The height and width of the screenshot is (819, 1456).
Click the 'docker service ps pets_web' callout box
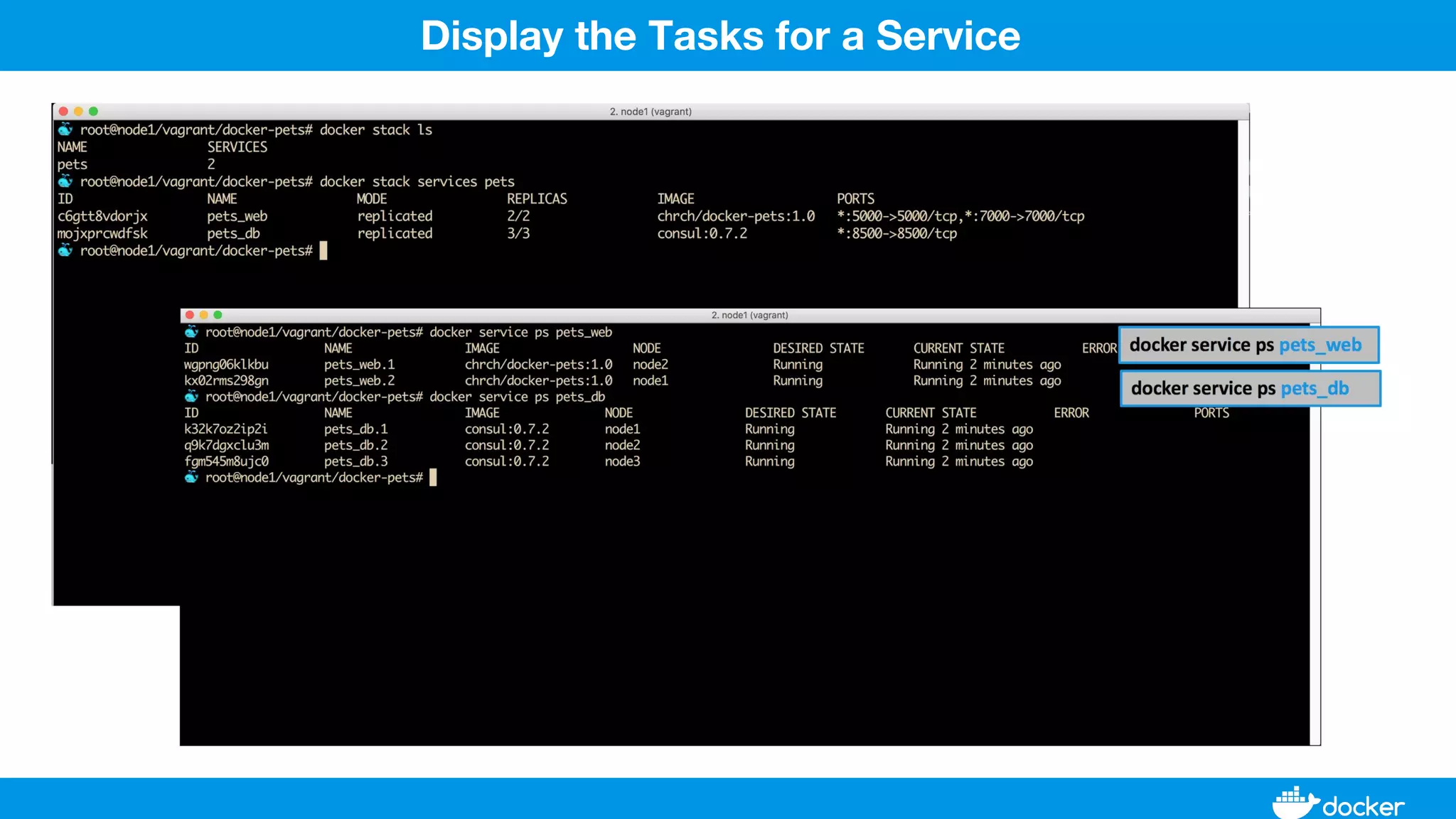[1248, 346]
